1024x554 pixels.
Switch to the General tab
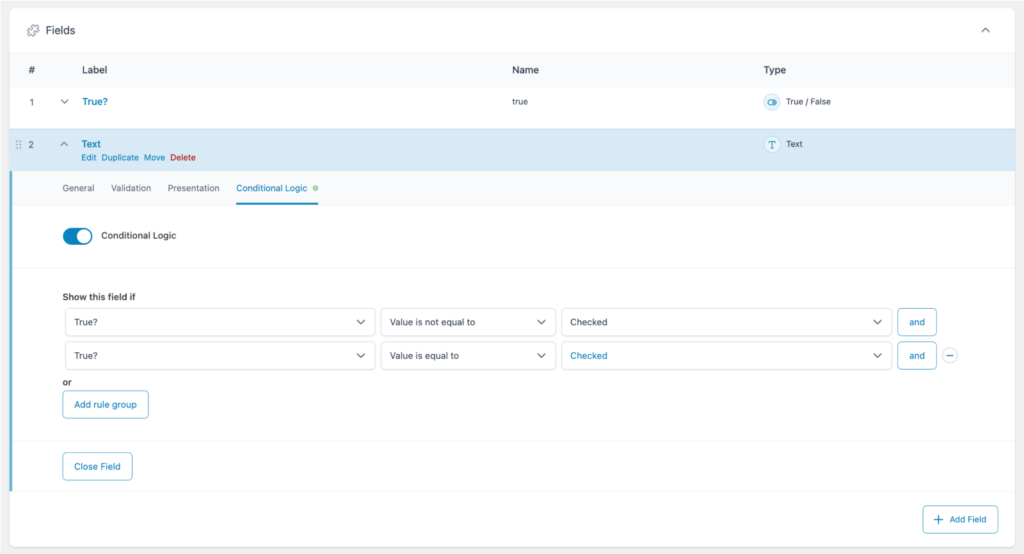(x=78, y=188)
